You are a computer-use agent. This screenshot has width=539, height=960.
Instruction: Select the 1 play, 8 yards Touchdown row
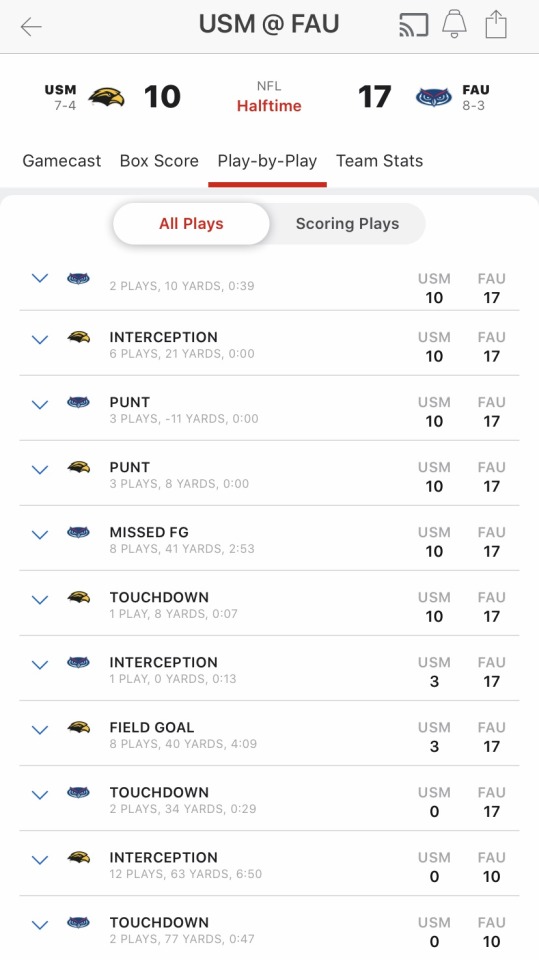point(270,604)
